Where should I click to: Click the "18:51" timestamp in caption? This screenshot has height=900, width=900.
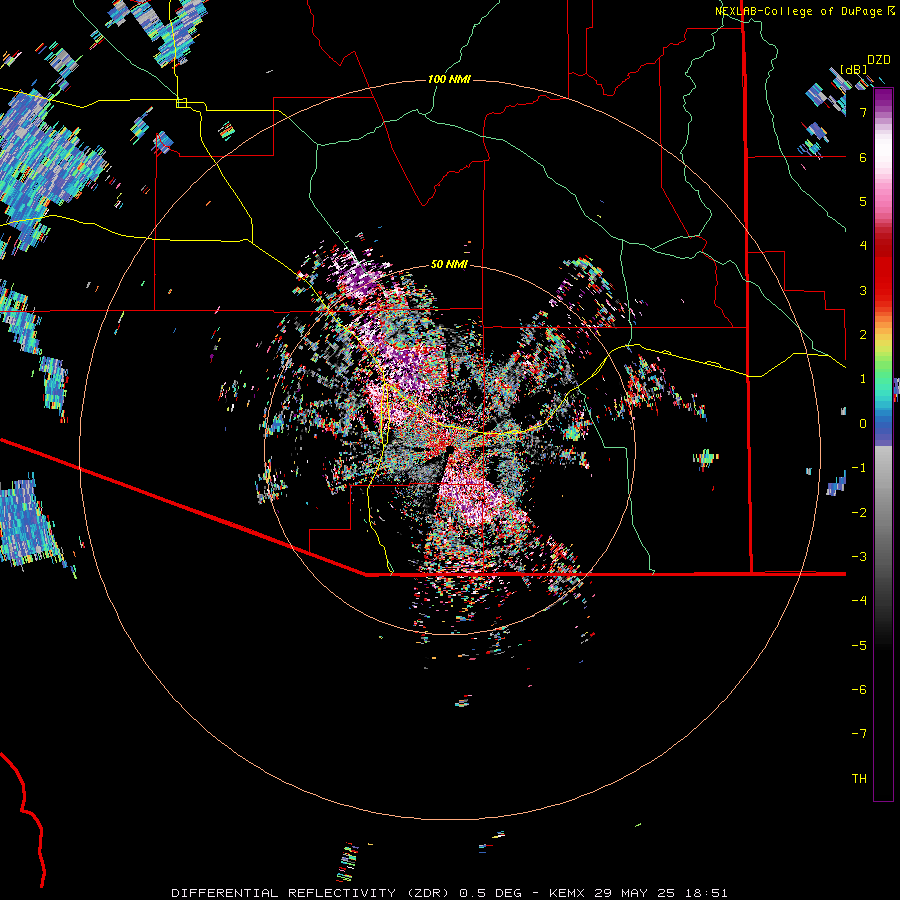pyautogui.click(x=709, y=893)
